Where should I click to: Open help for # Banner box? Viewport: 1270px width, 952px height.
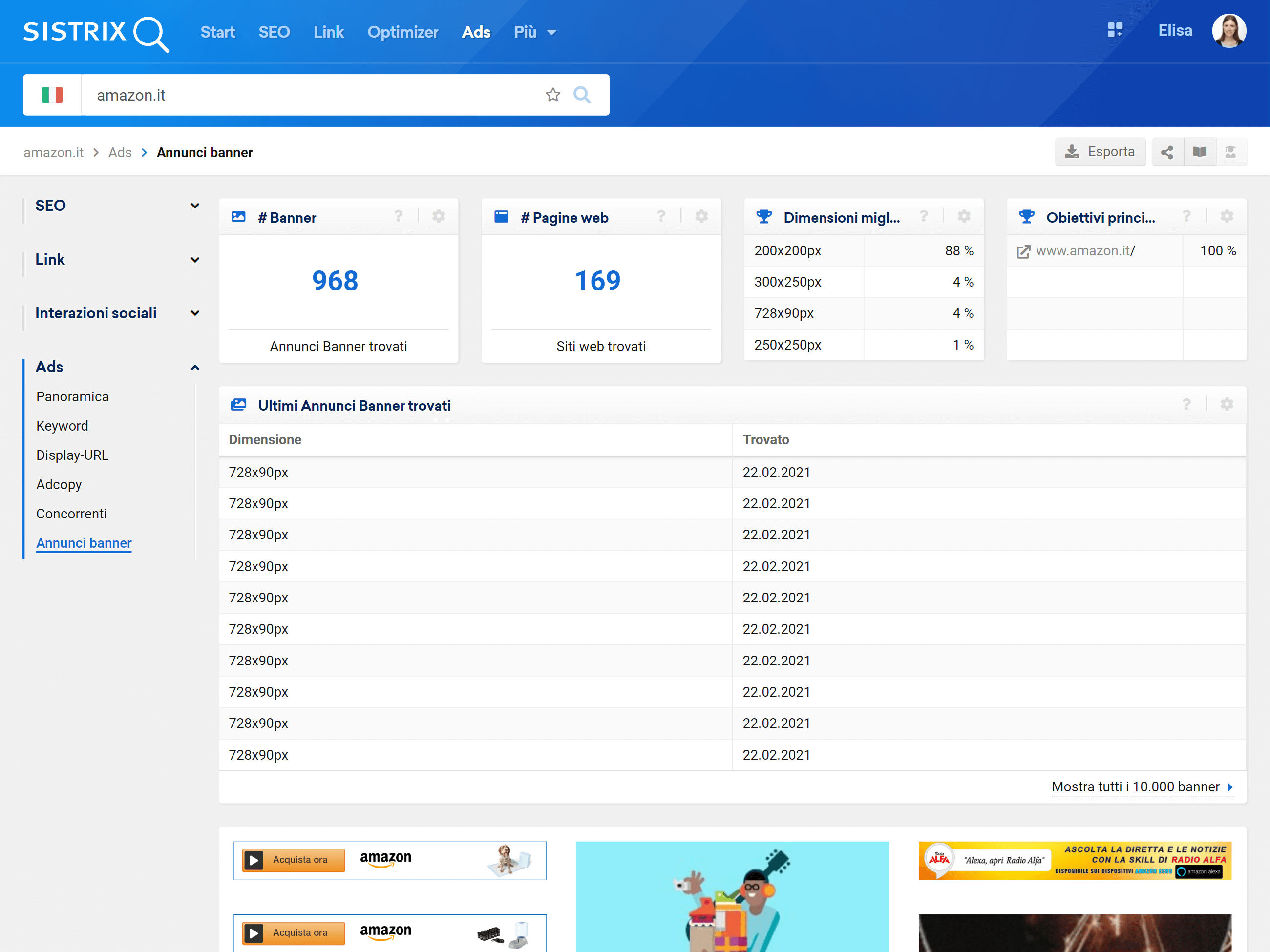pos(399,216)
